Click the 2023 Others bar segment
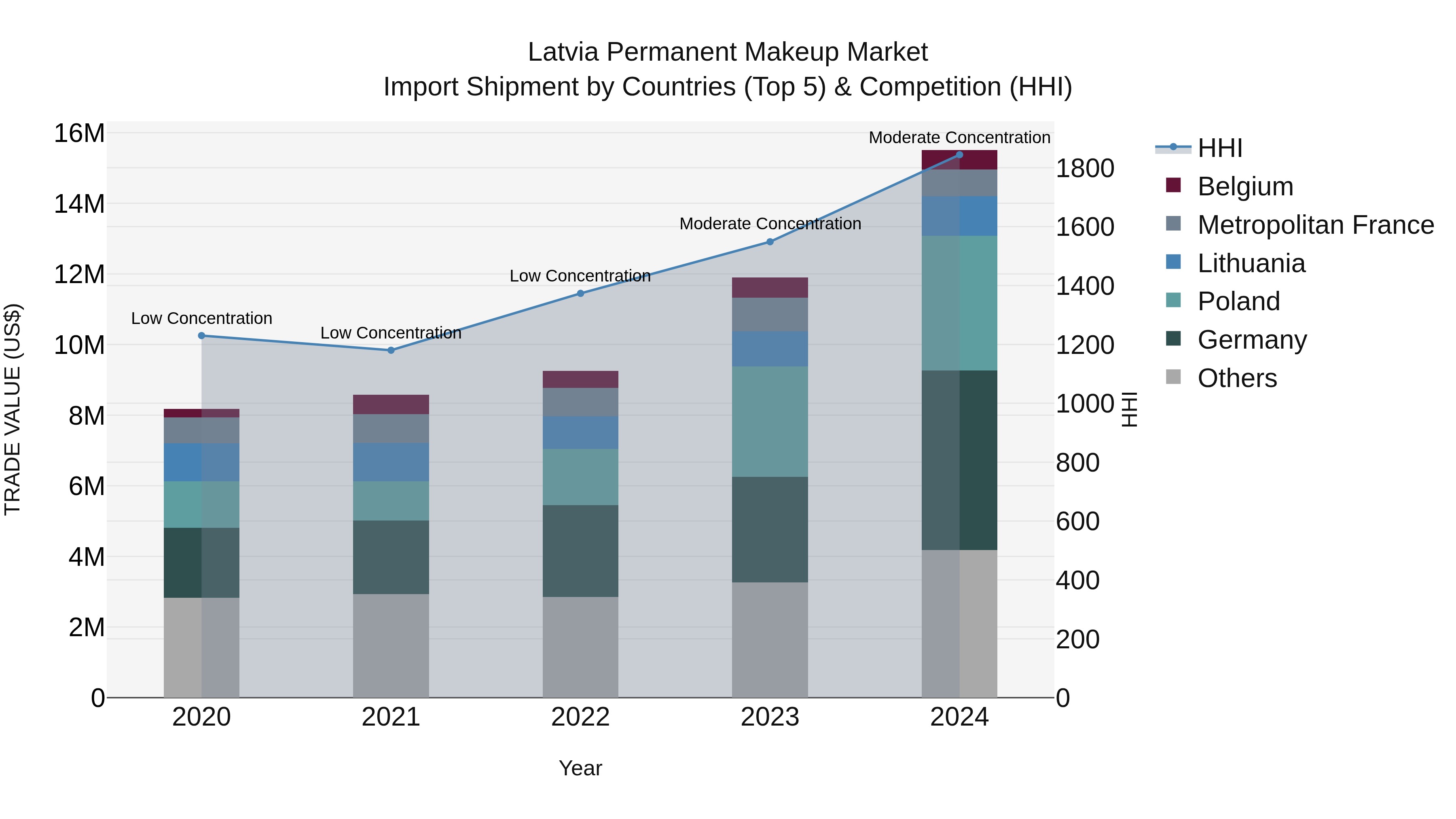This screenshot has height=819, width=1456. pyautogui.click(x=770, y=640)
